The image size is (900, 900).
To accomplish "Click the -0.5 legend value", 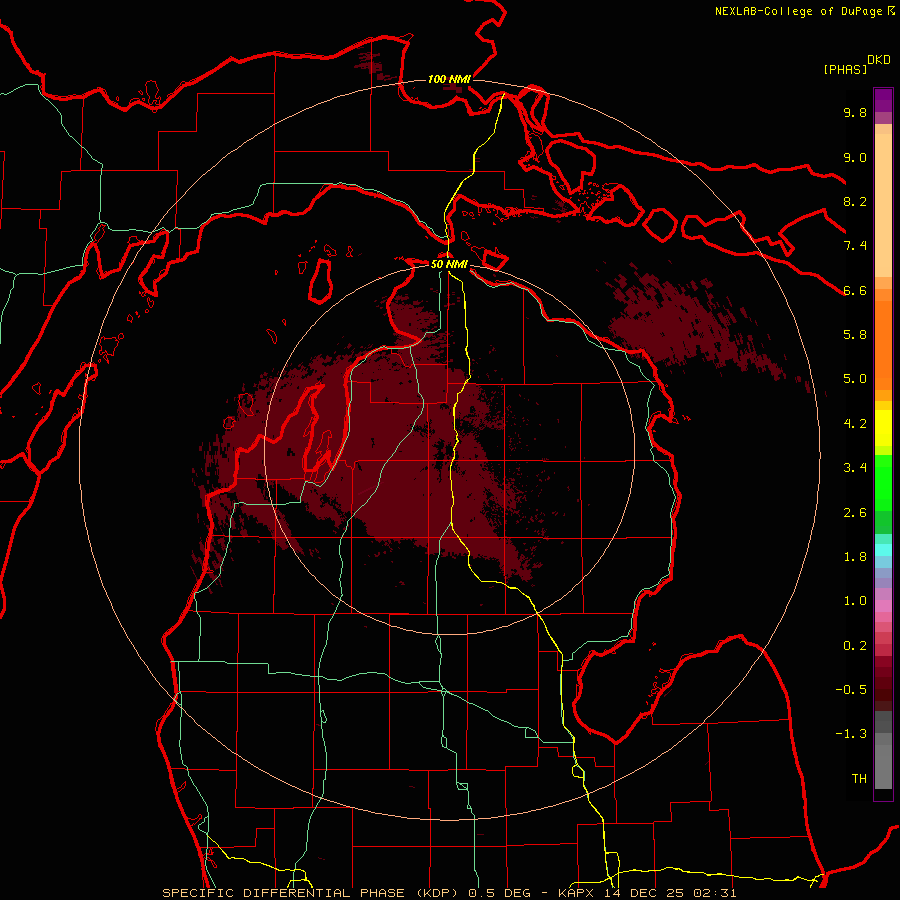I will tap(851, 690).
